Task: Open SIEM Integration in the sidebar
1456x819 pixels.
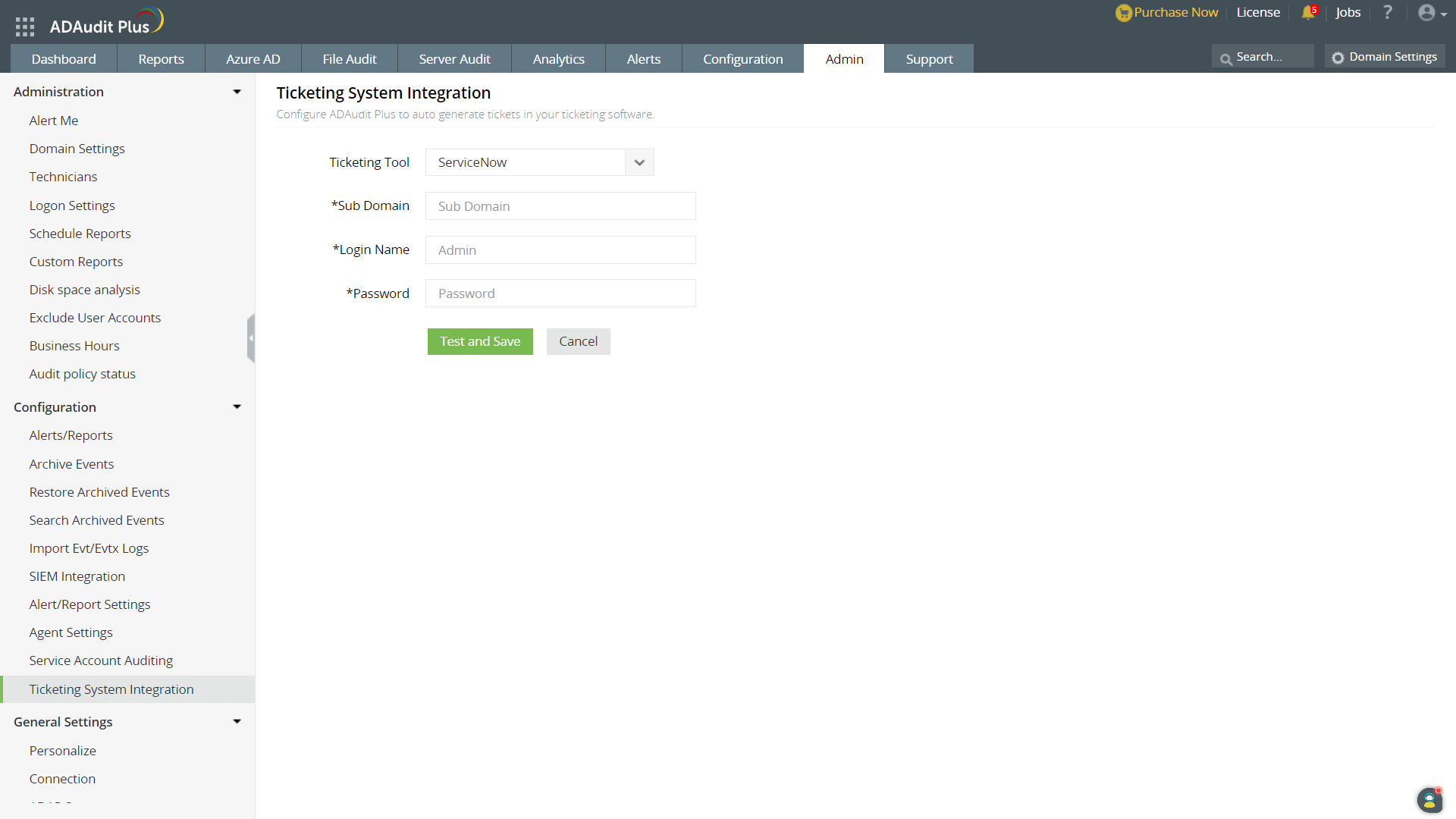Action: pyautogui.click(x=77, y=576)
